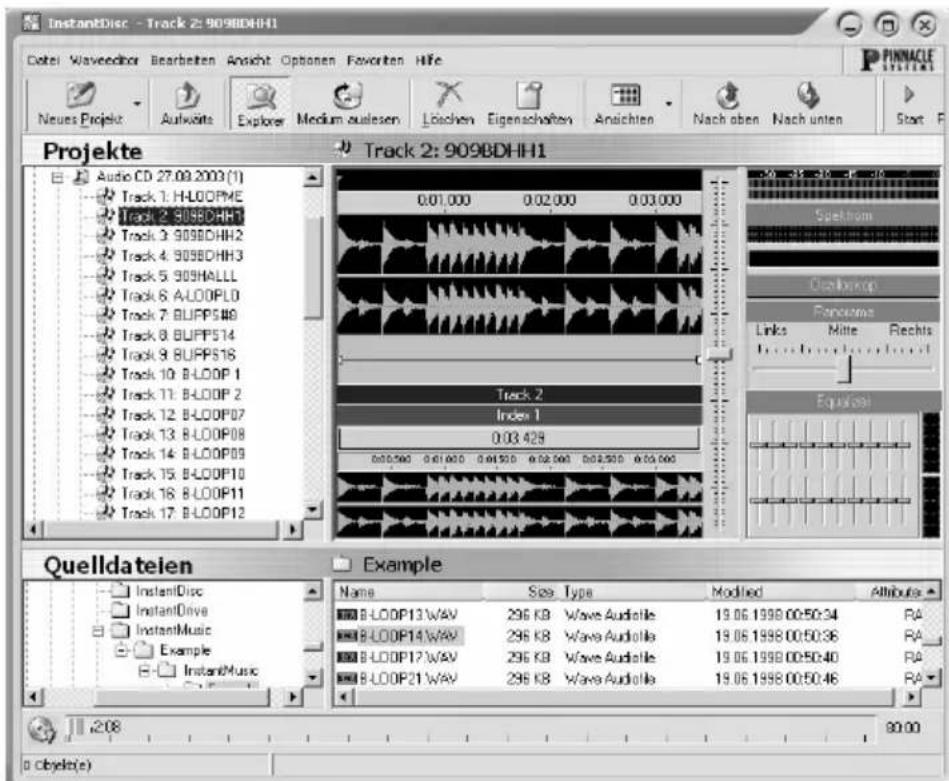This screenshot has width=949, height=781.
Task: Click the Index 1 bar
Action: click(519, 415)
